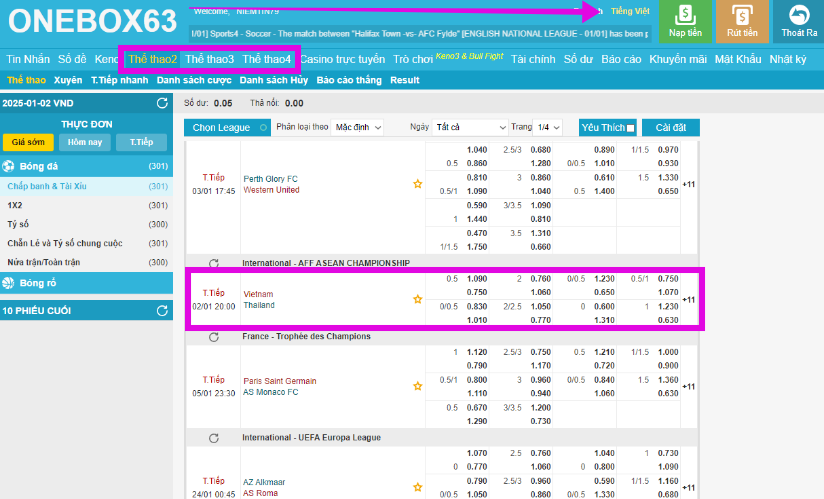Favorite the Perth Glory FC match star
The width and height of the screenshot is (824, 499).
[x=418, y=184]
